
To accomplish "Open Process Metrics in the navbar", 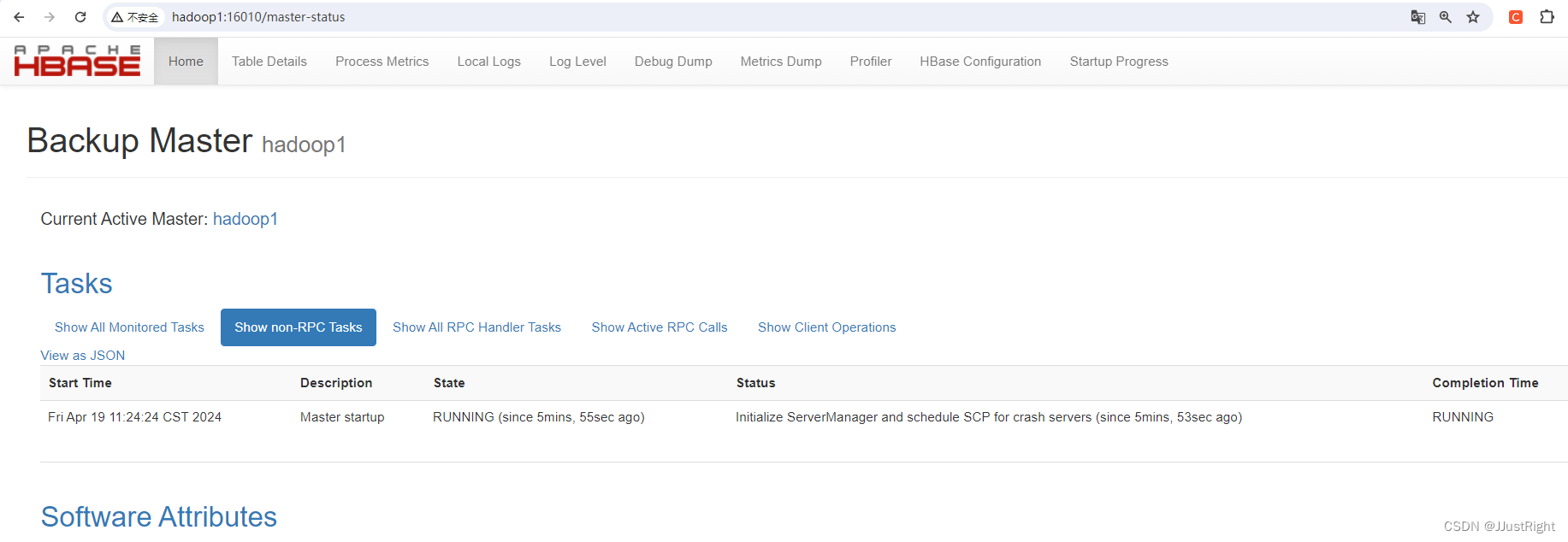I will pyautogui.click(x=382, y=62).
